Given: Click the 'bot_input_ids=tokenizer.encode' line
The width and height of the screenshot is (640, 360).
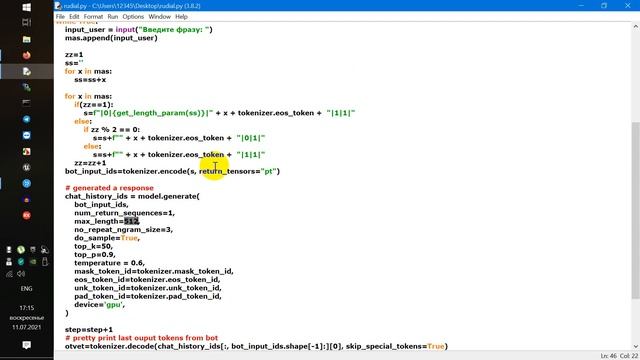Looking at the screenshot, I should pyautogui.click(x=172, y=171).
